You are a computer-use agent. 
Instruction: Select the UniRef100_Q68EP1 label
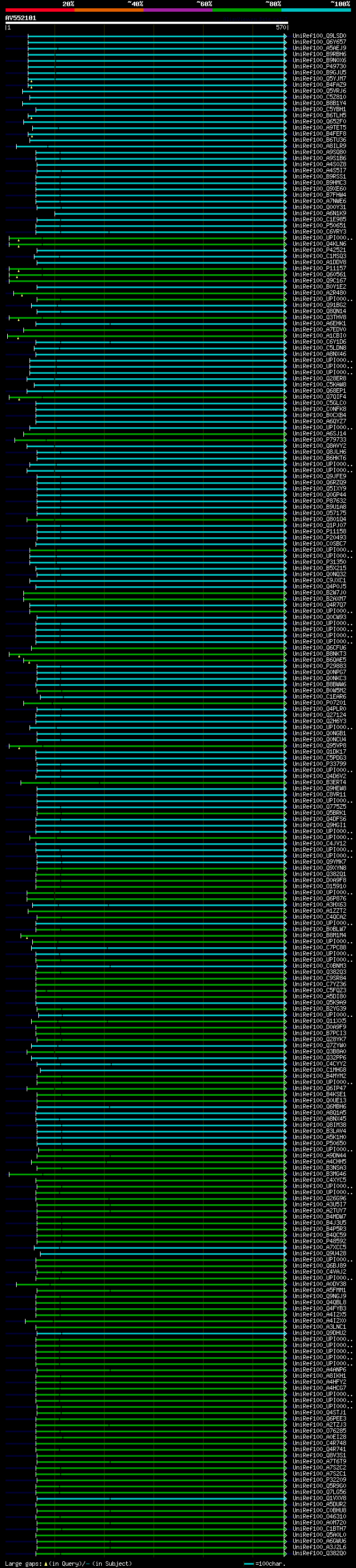pos(319,391)
